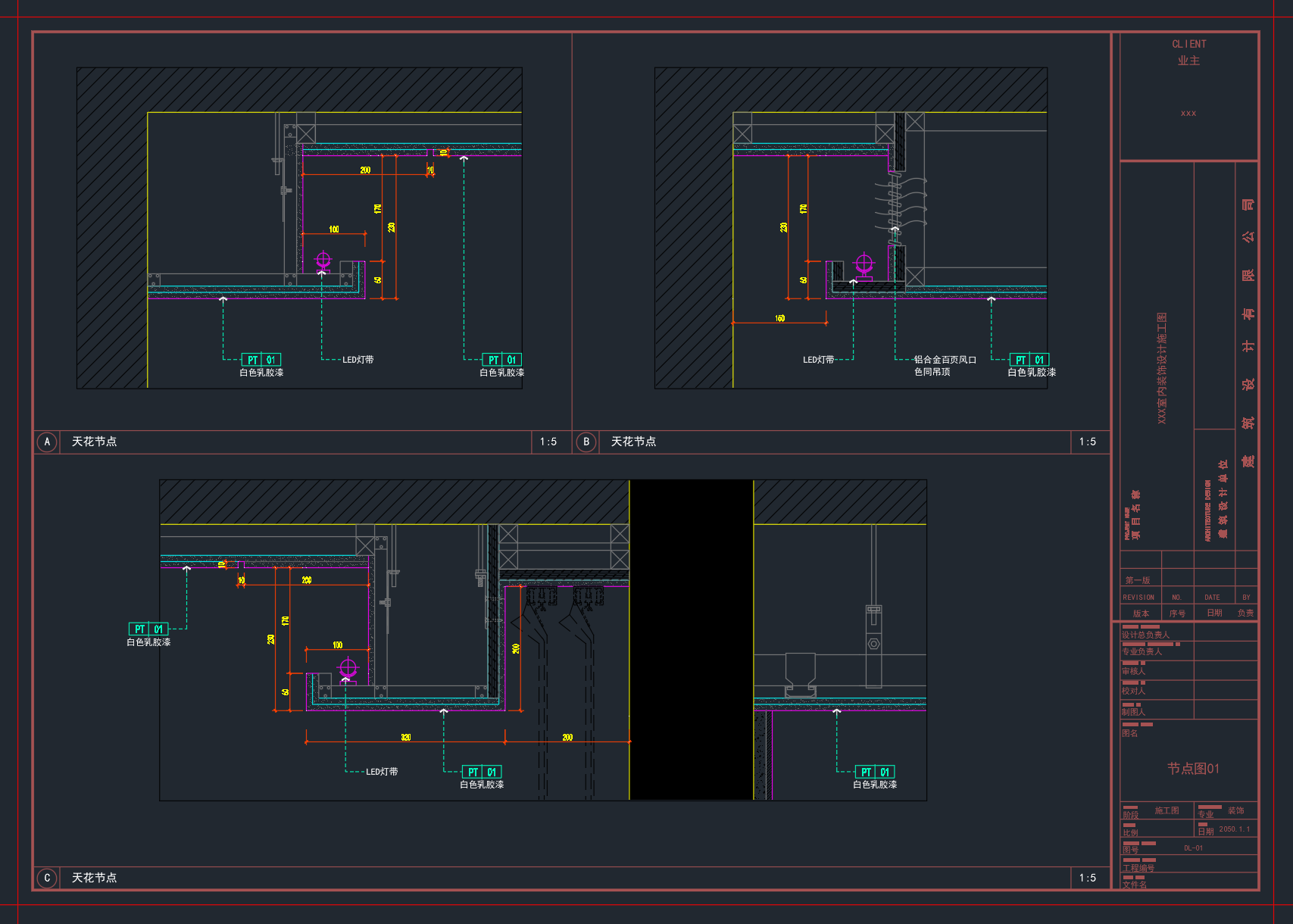Select the LED light symbol in detail B
Screen dimensions: 1293x924
(864, 265)
